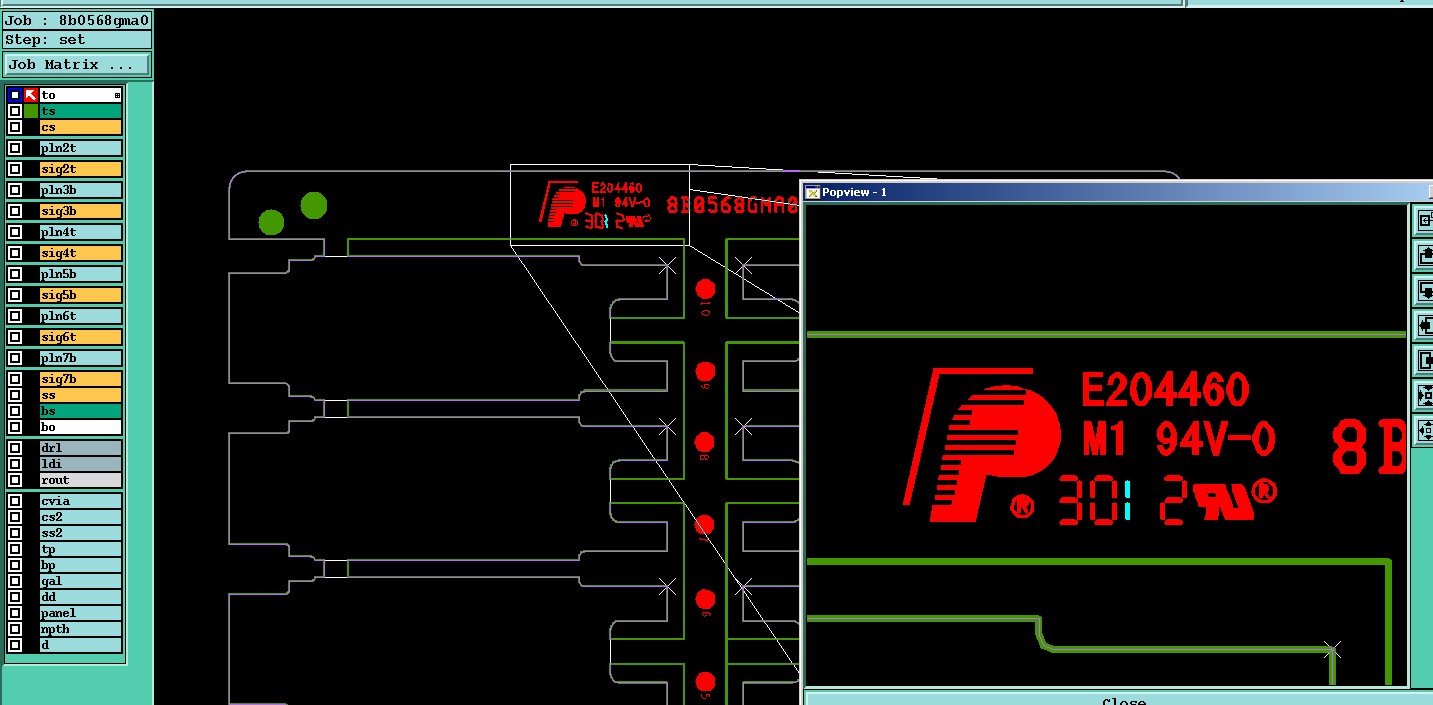Click the green color swatch of layer ts
The height and width of the screenshot is (705, 1433).
tap(31, 111)
